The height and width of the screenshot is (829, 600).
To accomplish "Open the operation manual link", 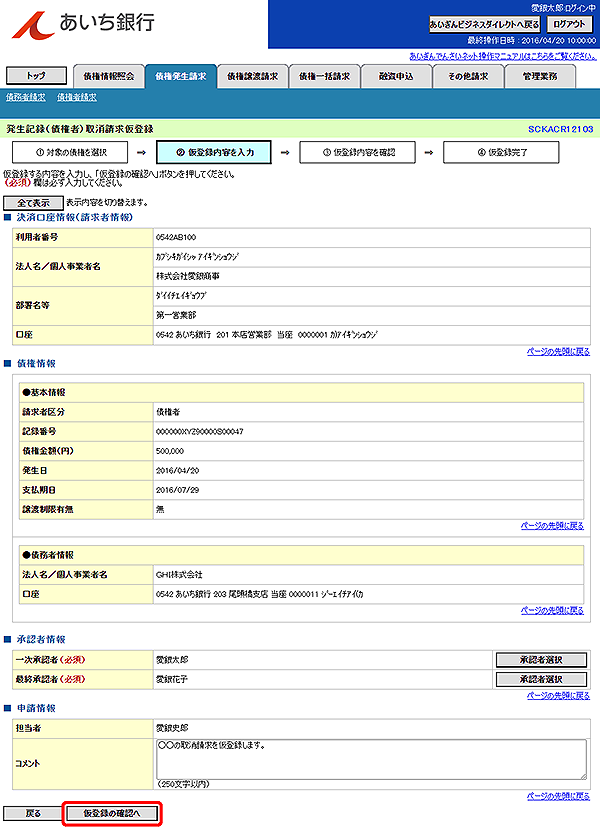I will pos(503,56).
